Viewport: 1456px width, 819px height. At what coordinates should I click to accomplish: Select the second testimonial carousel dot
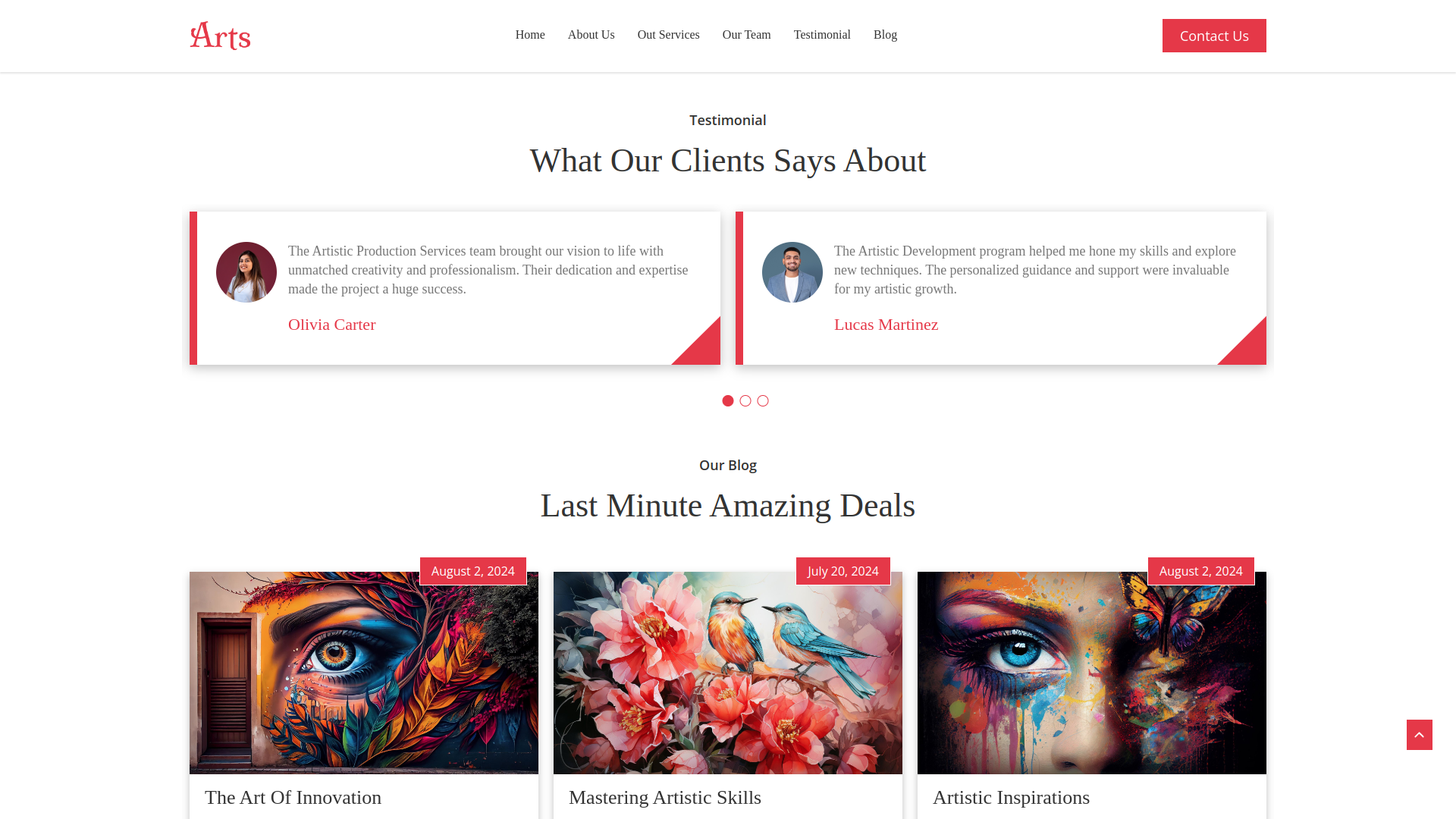pyautogui.click(x=745, y=400)
